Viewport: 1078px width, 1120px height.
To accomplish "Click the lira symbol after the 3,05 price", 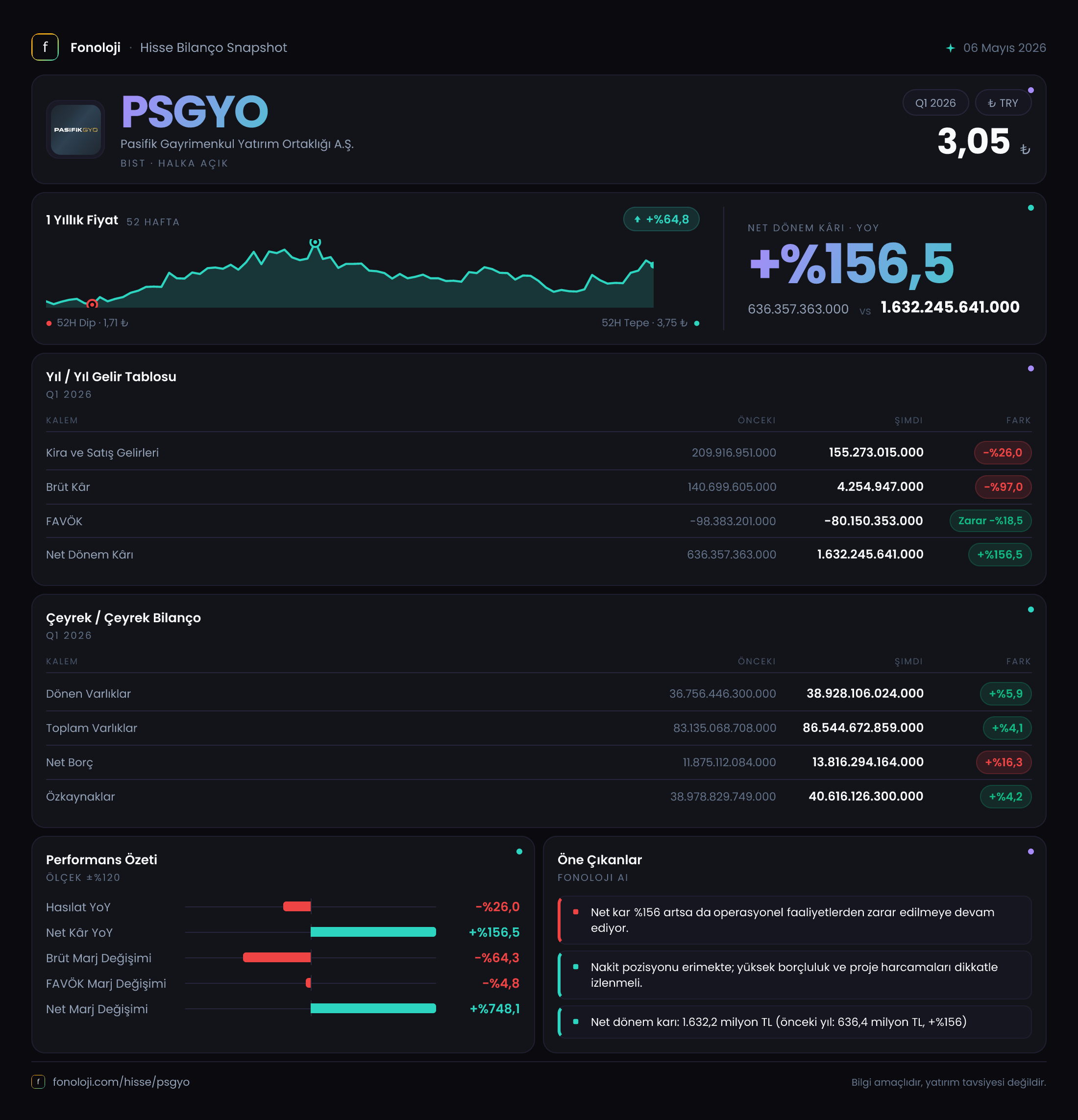I will [1026, 149].
